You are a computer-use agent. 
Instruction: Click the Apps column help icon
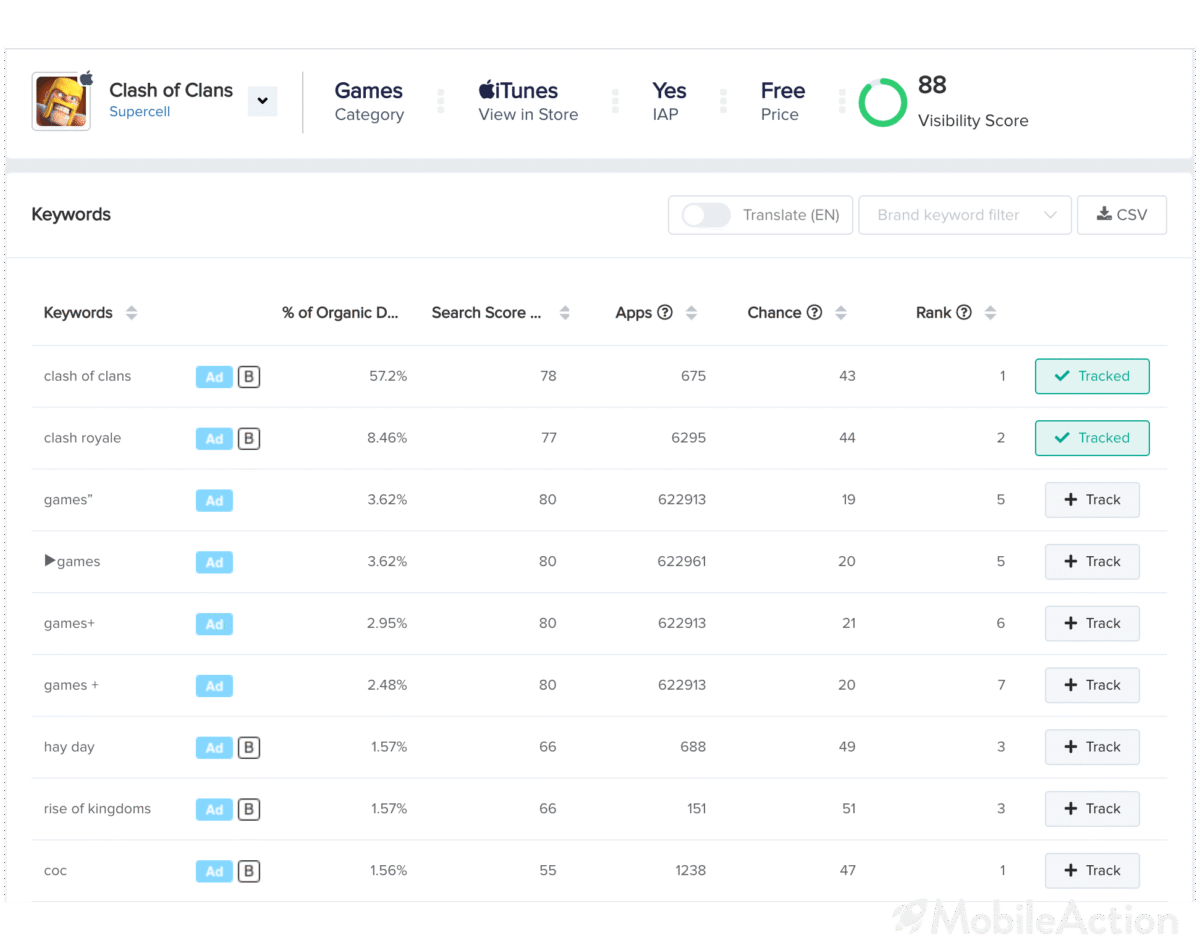point(665,313)
